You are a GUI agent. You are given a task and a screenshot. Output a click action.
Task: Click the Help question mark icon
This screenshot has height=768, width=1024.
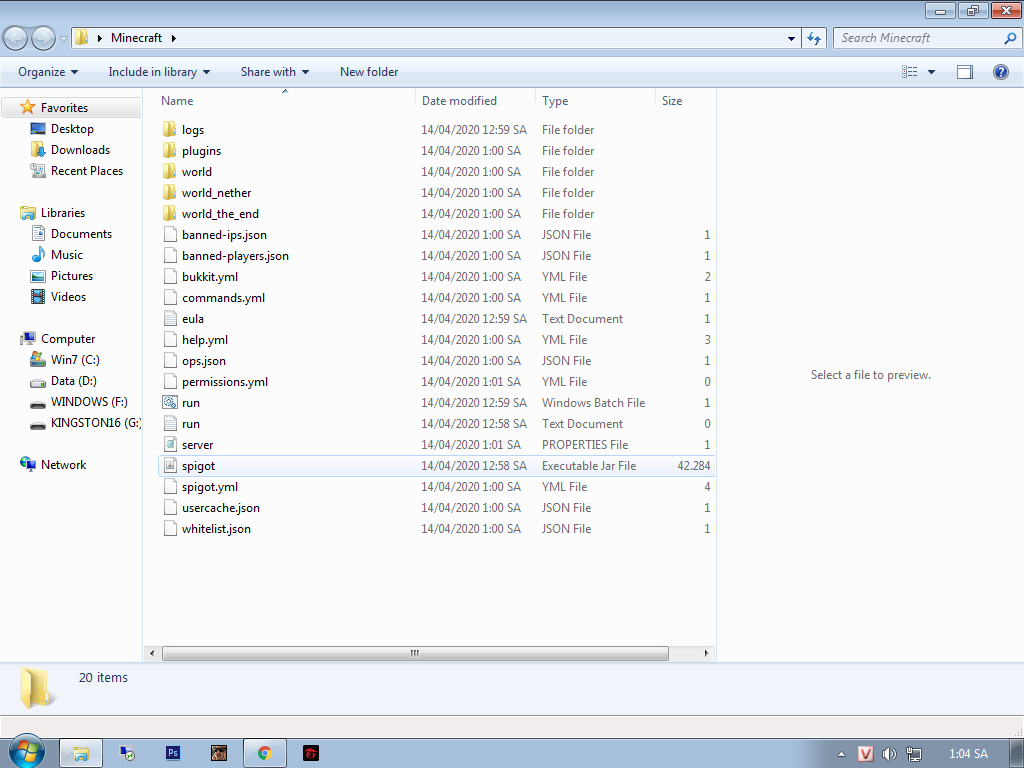(x=1000, y=72)
